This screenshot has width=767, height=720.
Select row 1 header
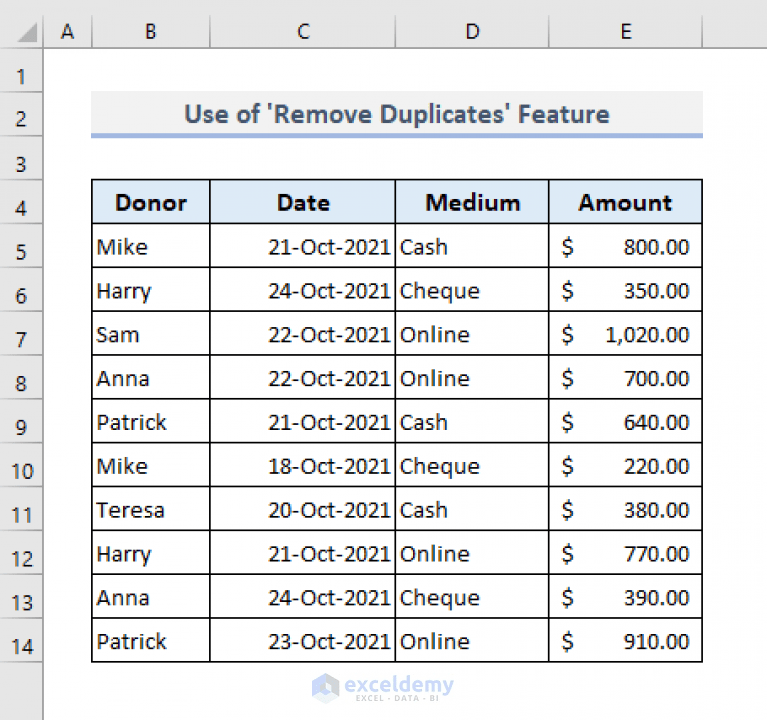click(21, 71)
